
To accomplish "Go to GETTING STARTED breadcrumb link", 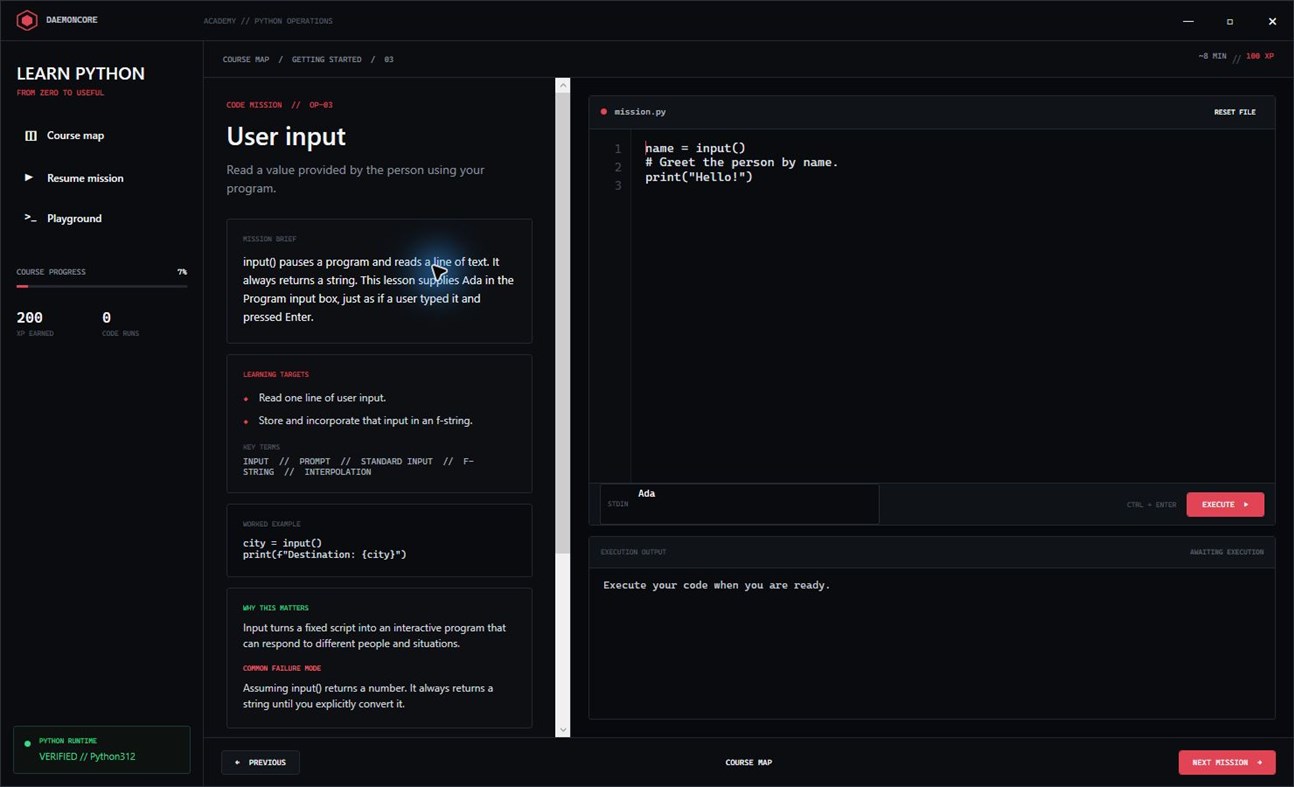I will coord(327,59).
